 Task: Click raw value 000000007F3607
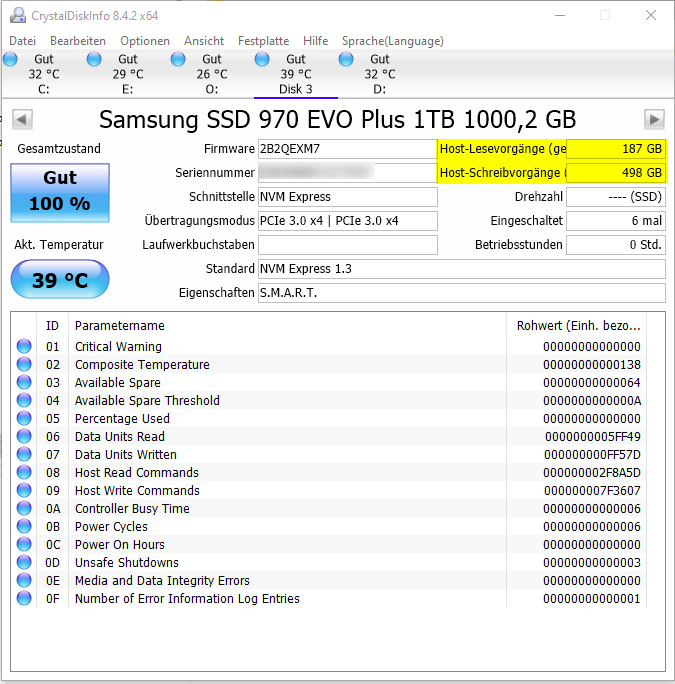(592, 490)
